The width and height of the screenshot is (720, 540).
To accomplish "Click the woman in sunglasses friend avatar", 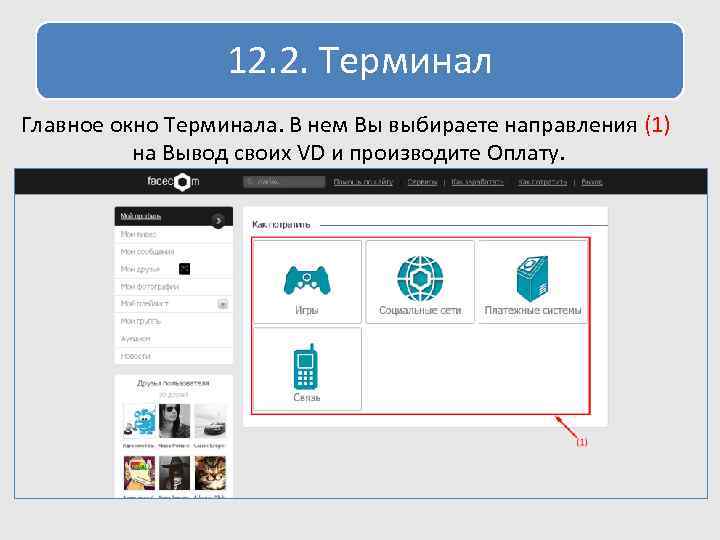I will (174, 422).
